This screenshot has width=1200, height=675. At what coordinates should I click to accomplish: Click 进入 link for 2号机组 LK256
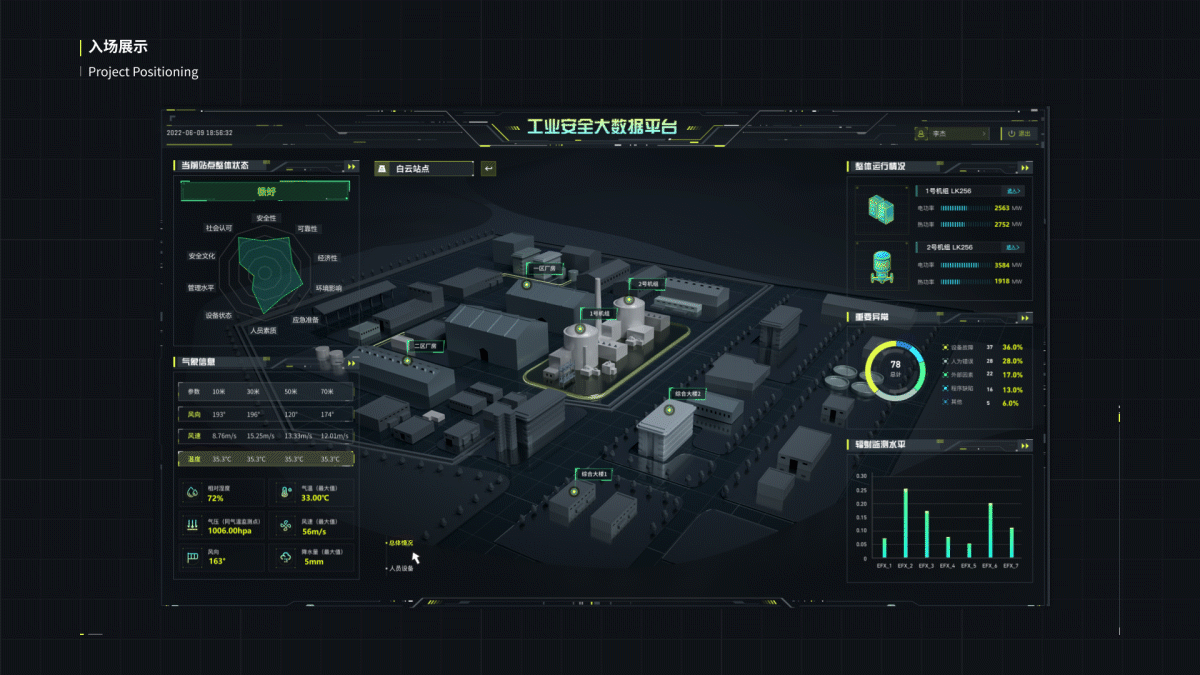[1014, 247]
